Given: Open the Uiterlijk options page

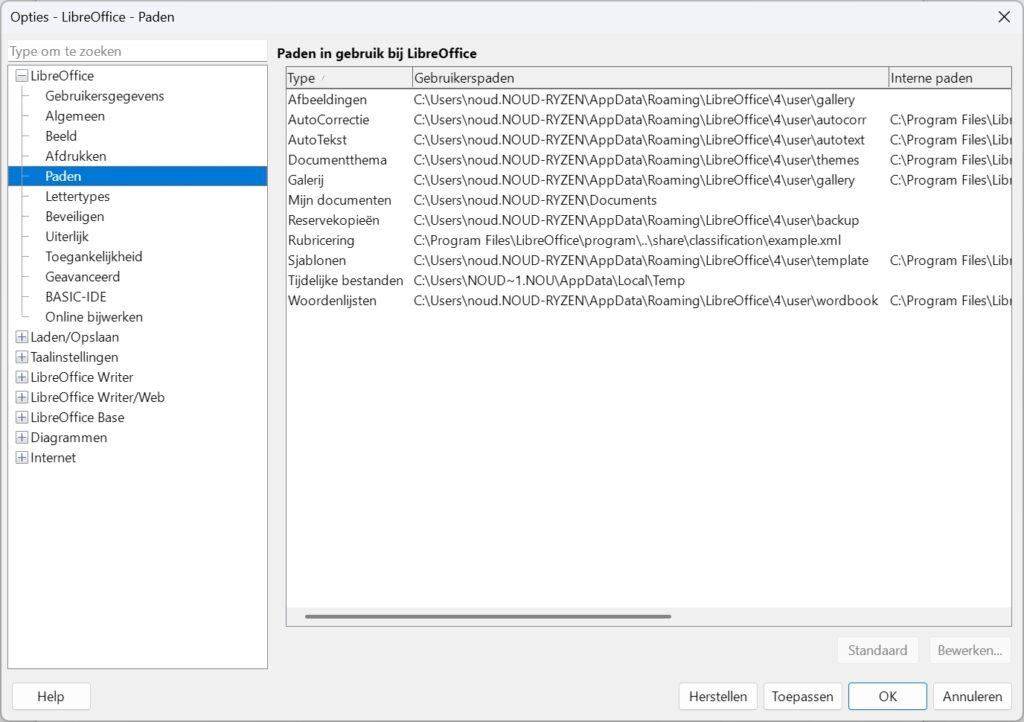Looking at the screenshot, I should coord(67,236).
